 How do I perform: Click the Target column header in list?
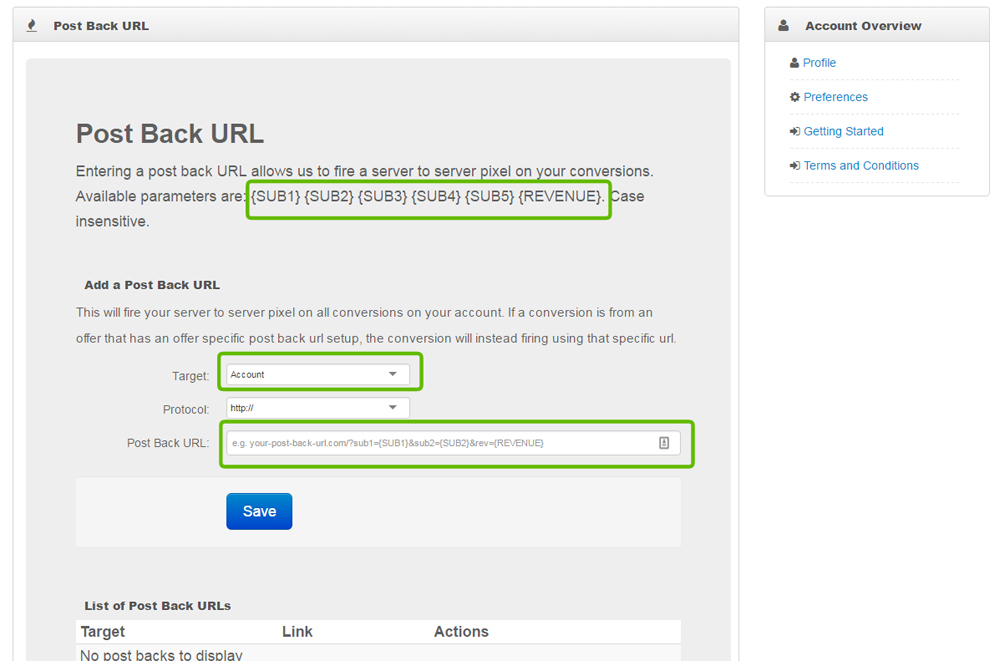point(103,632)
